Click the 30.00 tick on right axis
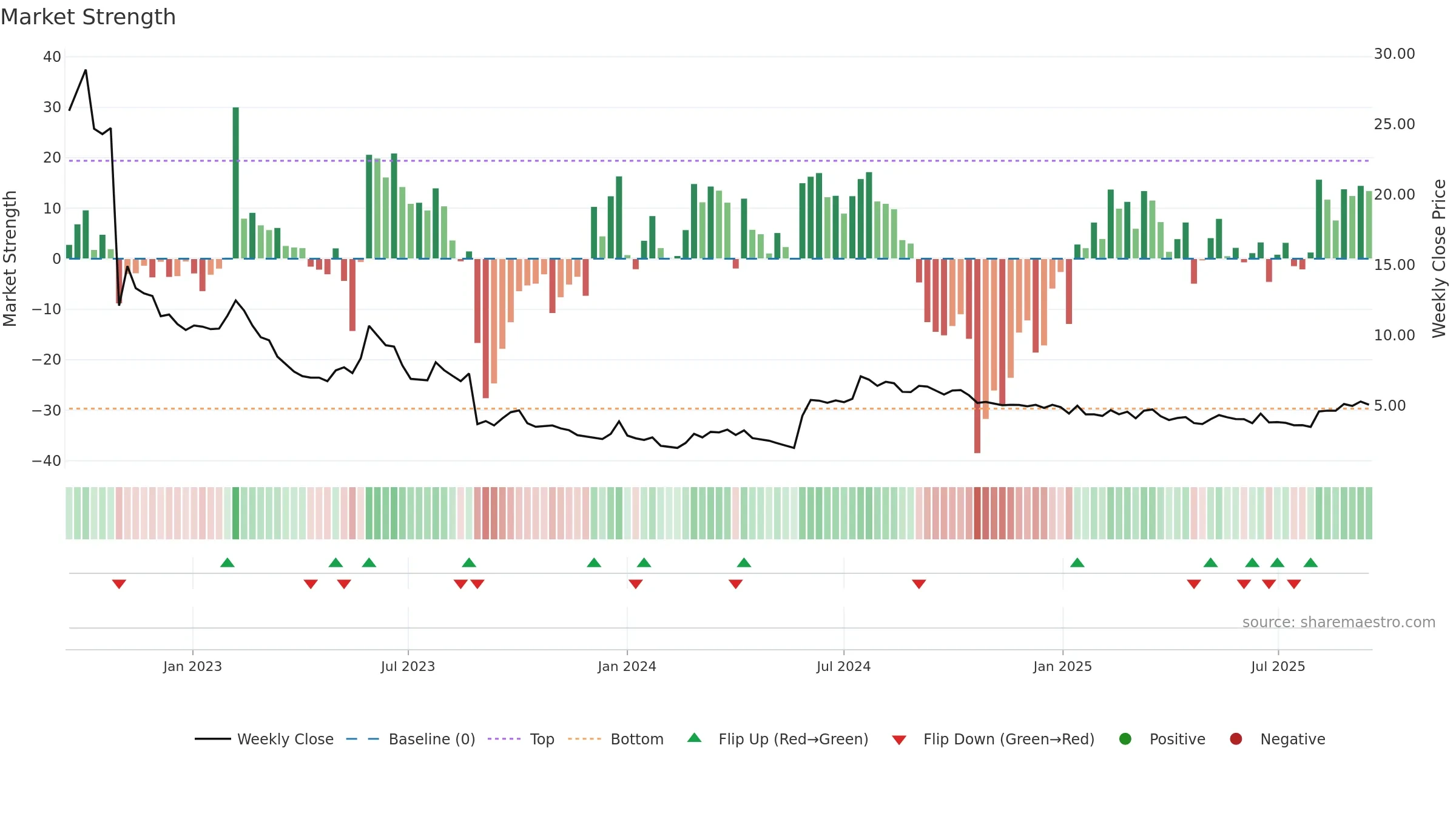 [x=1394, y=54]
